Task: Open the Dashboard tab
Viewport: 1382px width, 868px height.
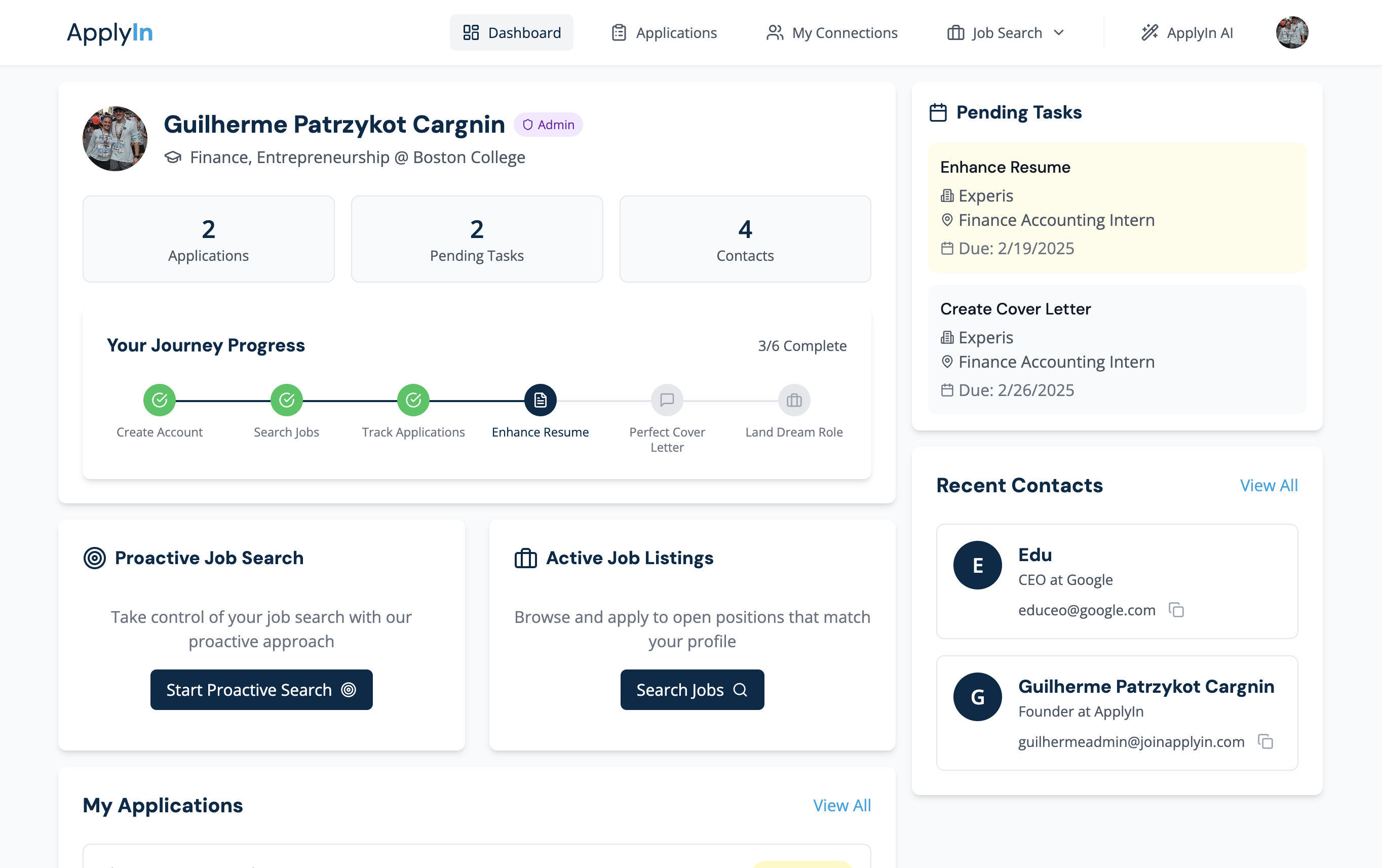Action: click(511, 33)
